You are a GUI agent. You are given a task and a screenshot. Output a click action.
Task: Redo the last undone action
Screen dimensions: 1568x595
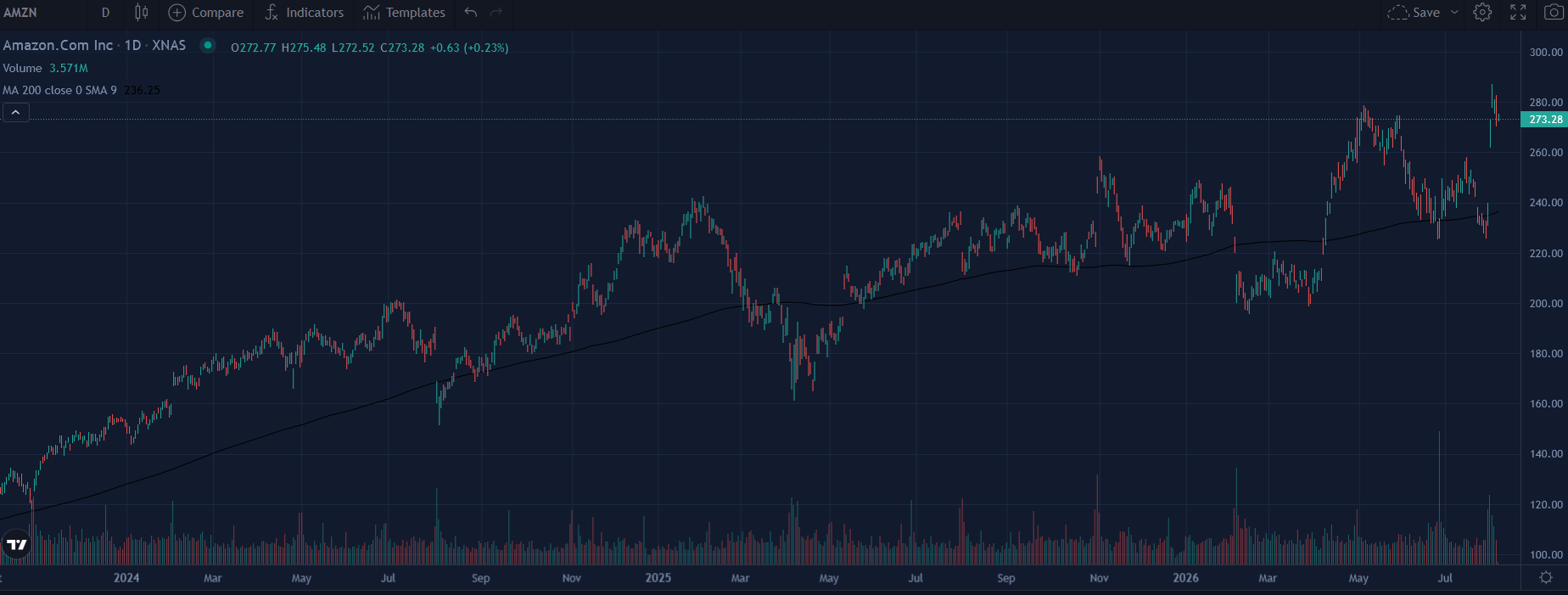point(497,13)
